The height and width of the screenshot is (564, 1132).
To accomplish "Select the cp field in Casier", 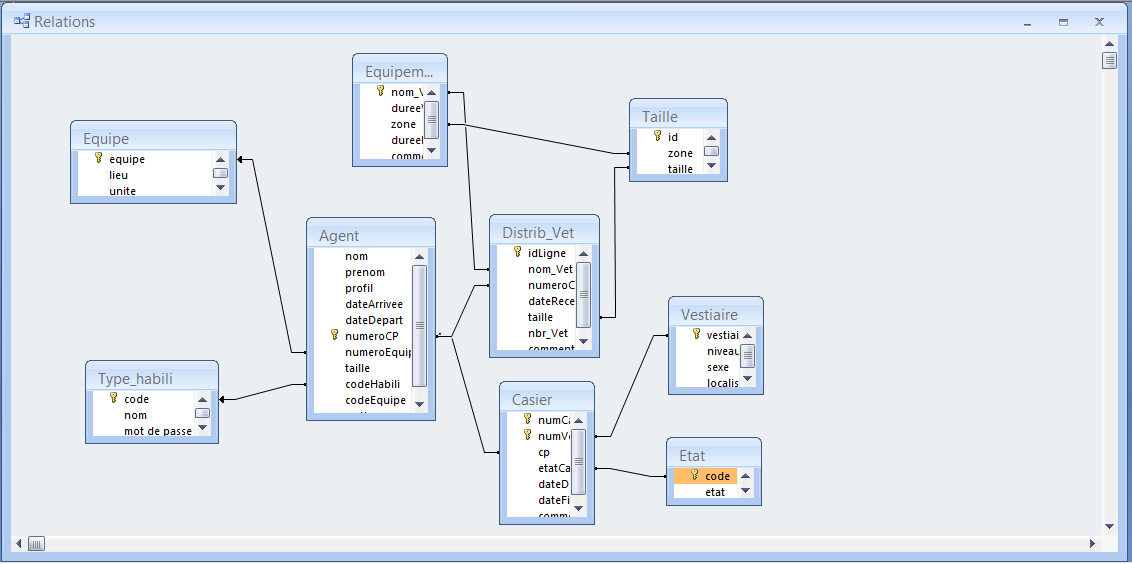I will point(544,452).
